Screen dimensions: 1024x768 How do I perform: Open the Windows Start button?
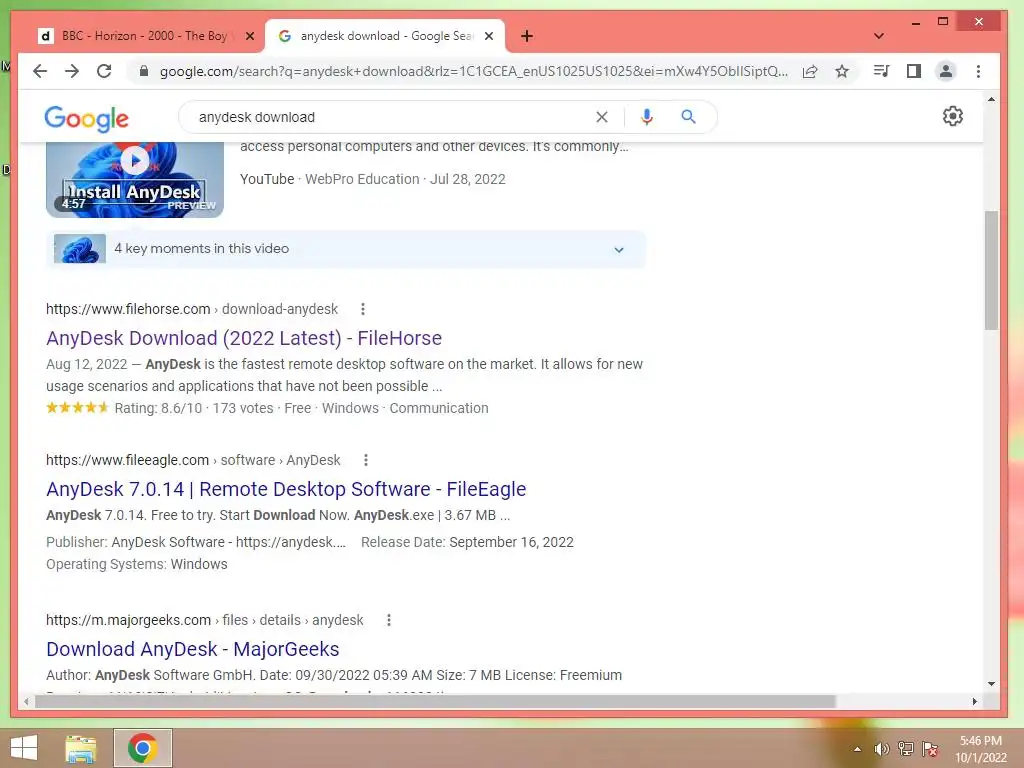tap(24, 748)
